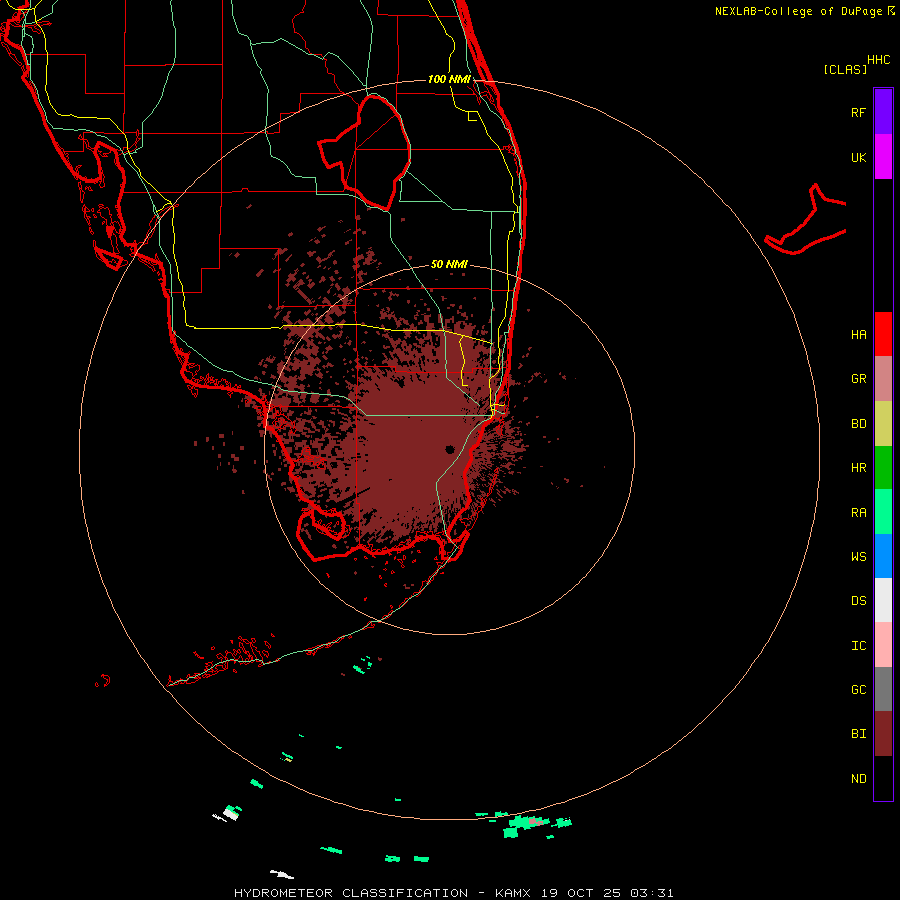Click the HR legend label
Screen dimensions: 900x900
[858, 468]
